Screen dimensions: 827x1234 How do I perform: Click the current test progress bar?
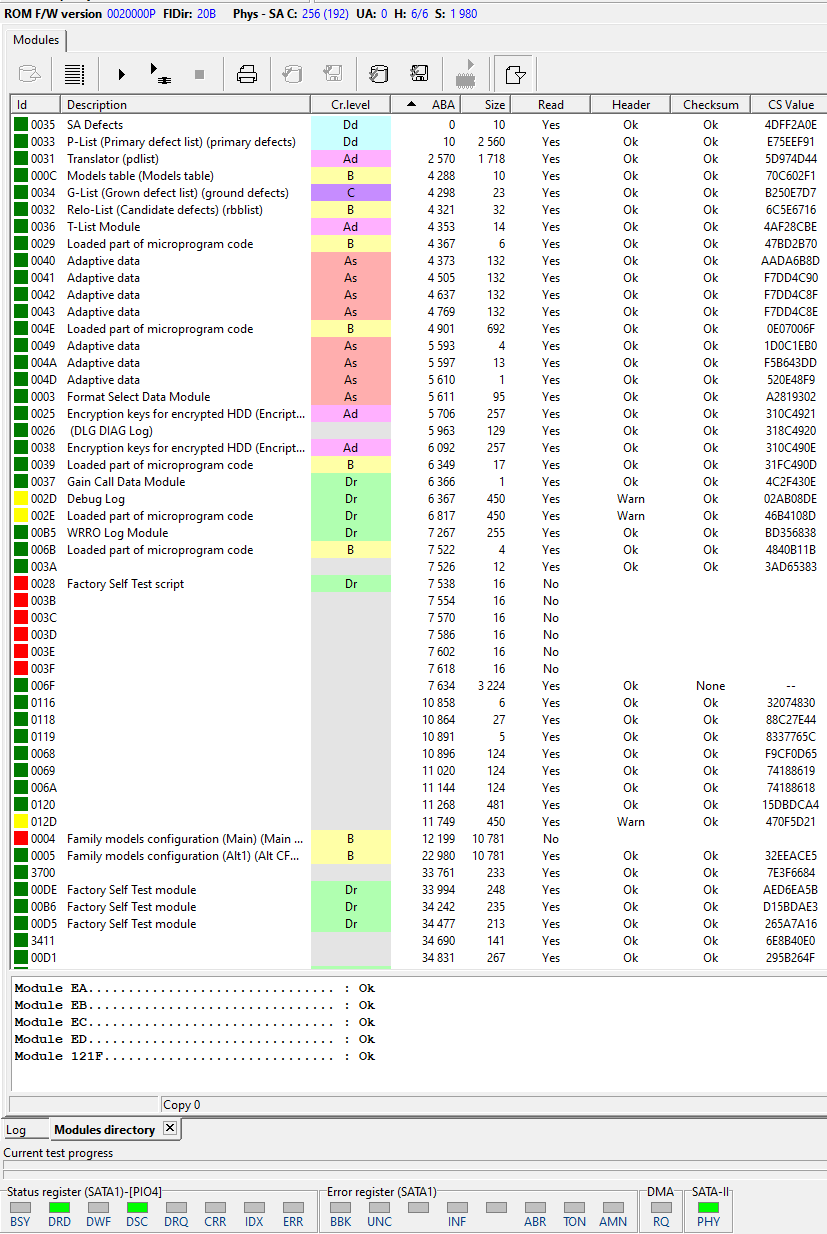pos(413,1167)
